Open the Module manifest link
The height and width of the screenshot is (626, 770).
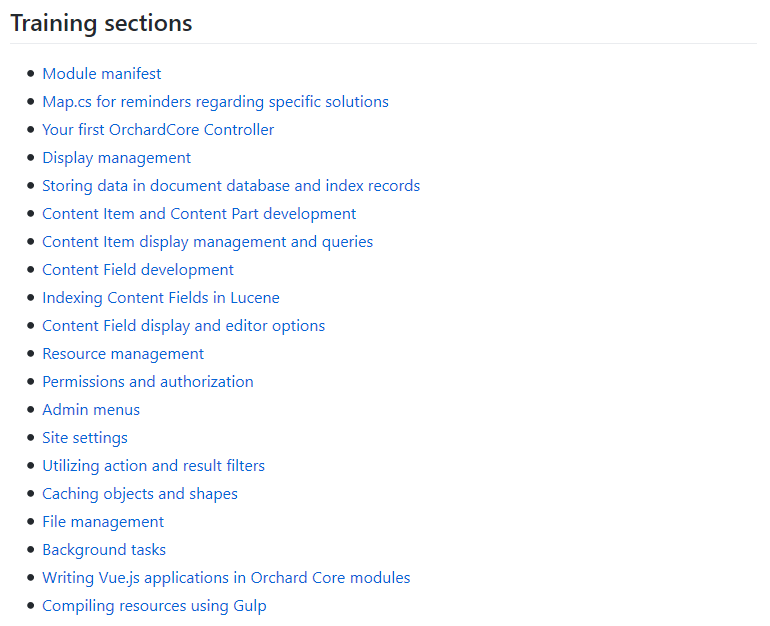point(102,74)
